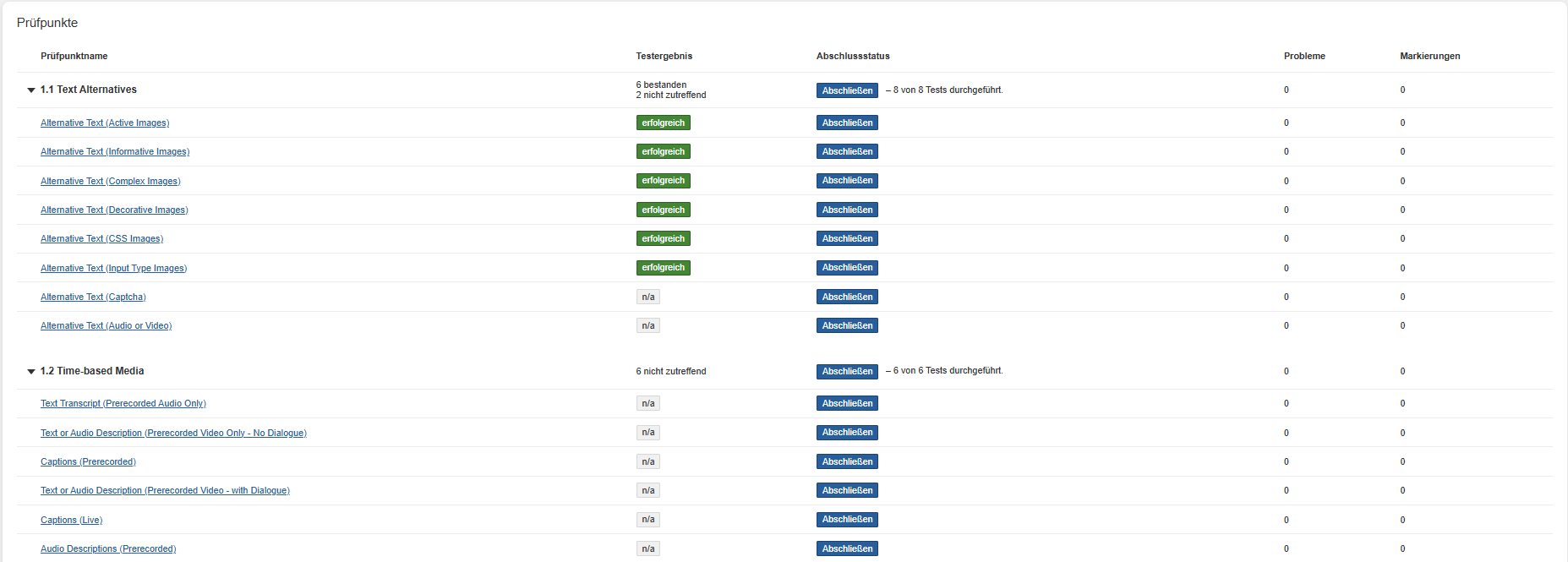1568x562 pixels.
Task: Open Captions (Live) checkpoint
Action: coord(72,521)
